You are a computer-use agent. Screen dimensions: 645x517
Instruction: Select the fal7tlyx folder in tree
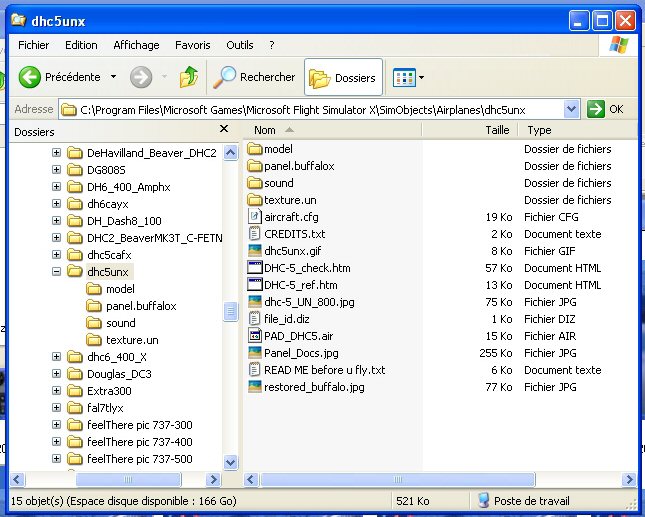pyautogui.click(x=105, y=408)
